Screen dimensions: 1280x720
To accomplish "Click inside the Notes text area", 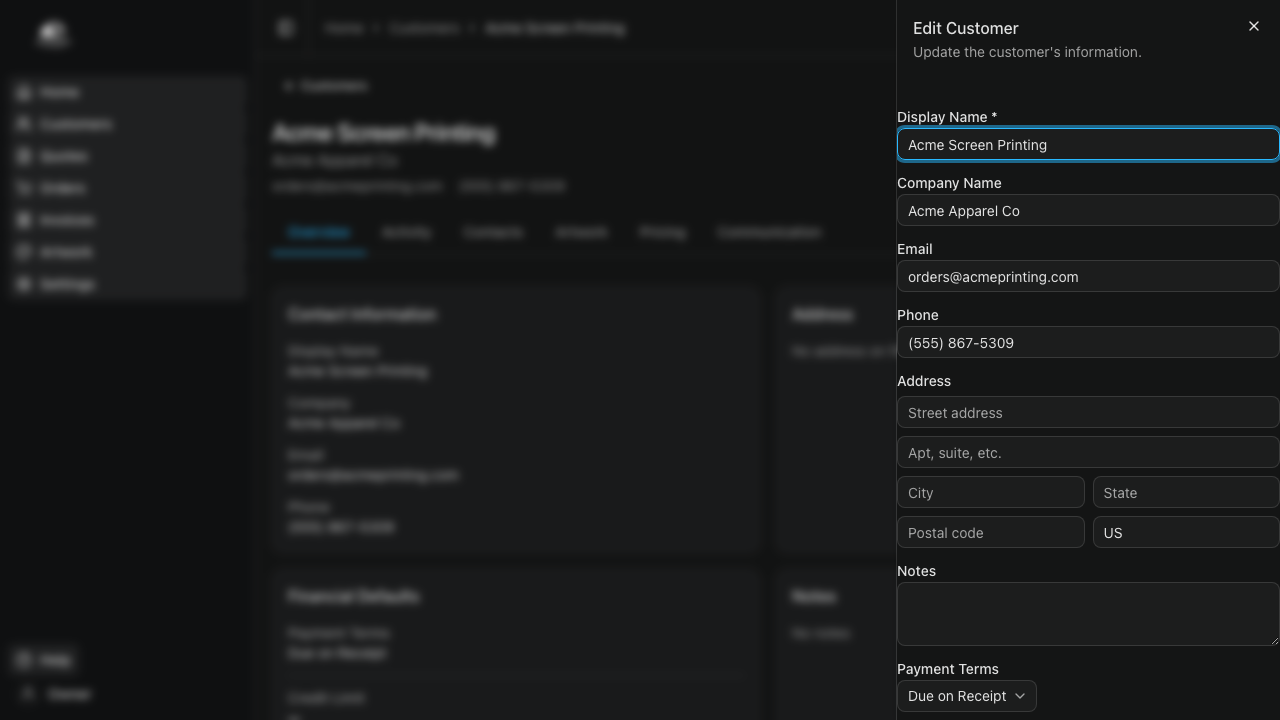I will click(1088, 614).
